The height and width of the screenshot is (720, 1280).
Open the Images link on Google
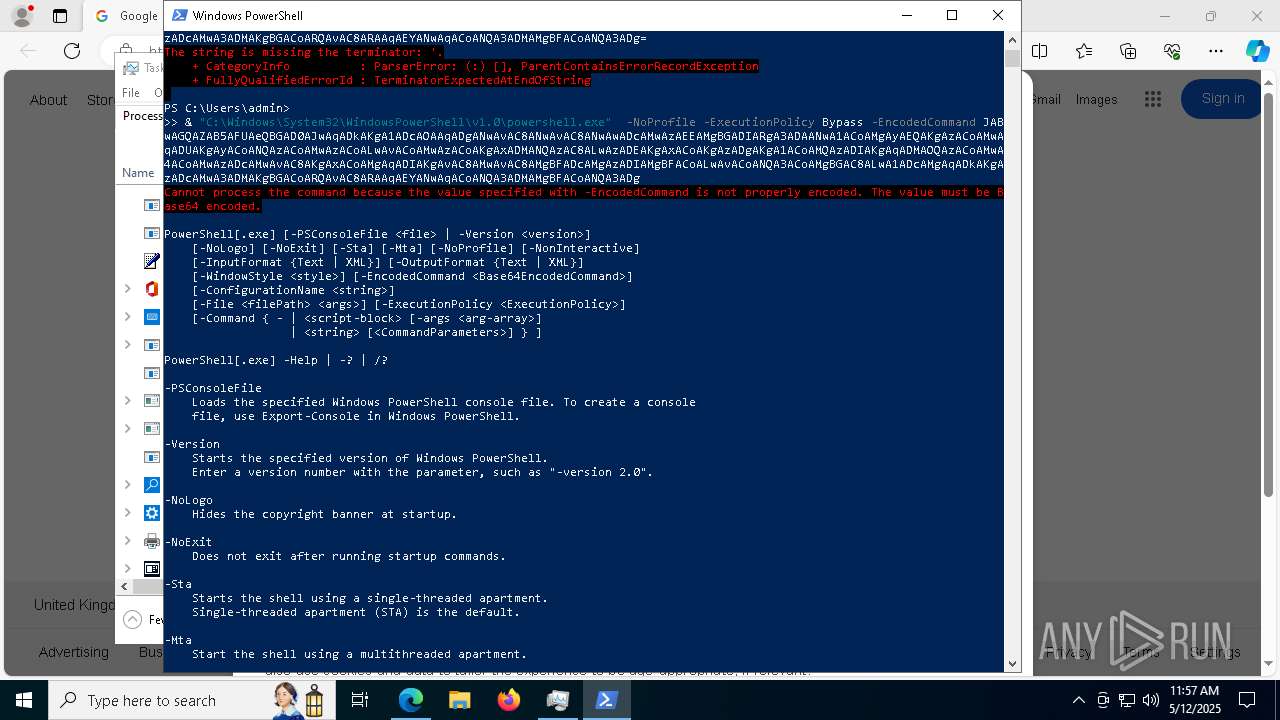pos(1096,99)
